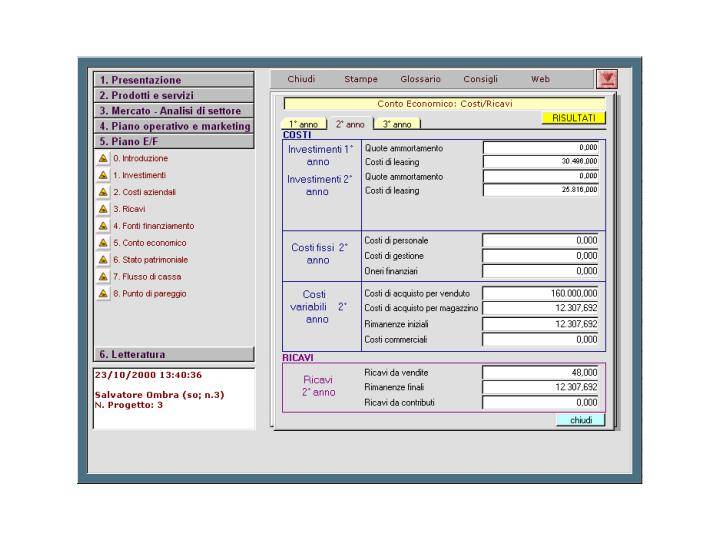Click the Oneri finanziari field
The width and height of the screenshot is (720, 540).
[540, 271]
